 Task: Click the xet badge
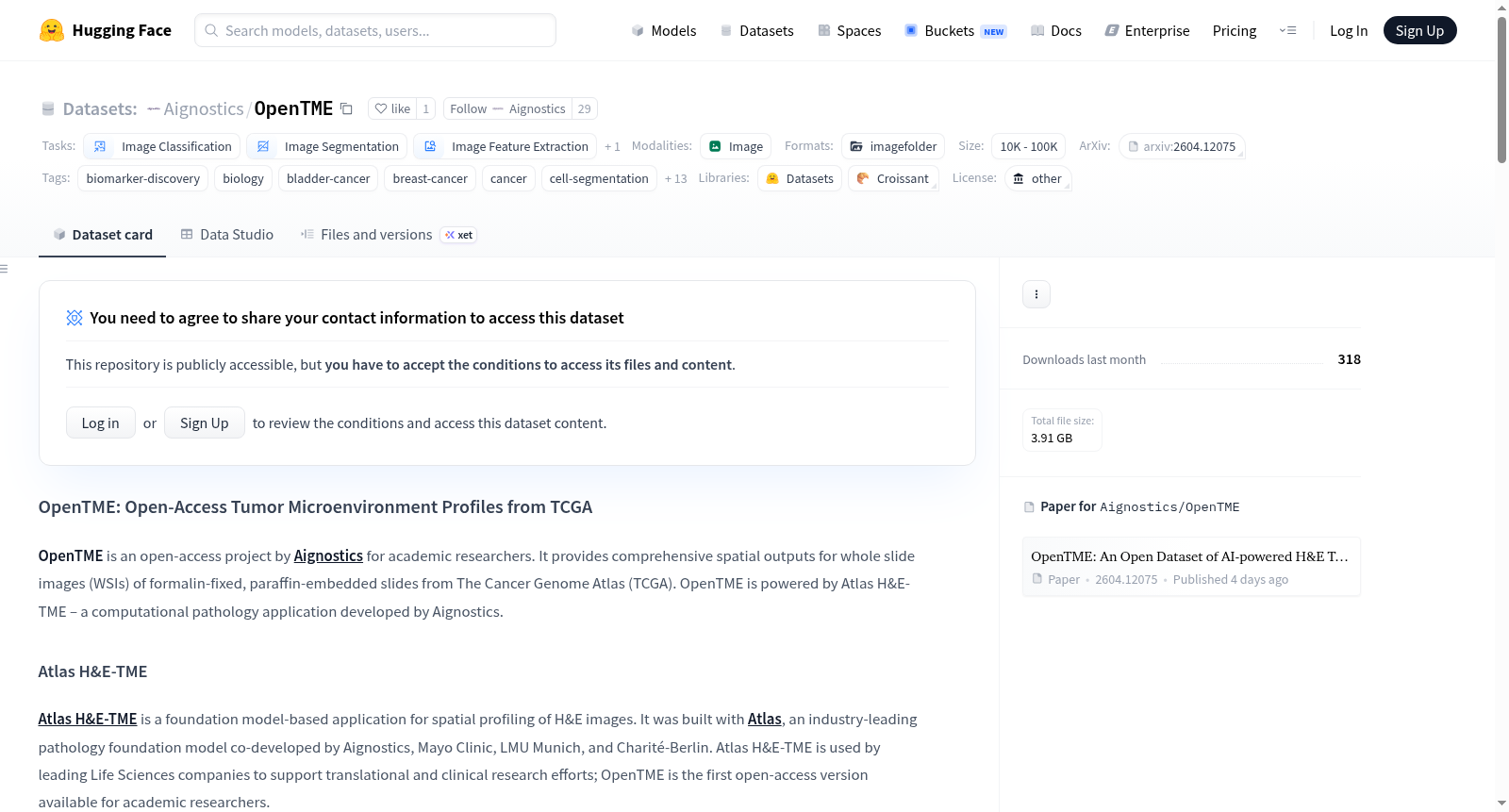click(x=459, y=235)
